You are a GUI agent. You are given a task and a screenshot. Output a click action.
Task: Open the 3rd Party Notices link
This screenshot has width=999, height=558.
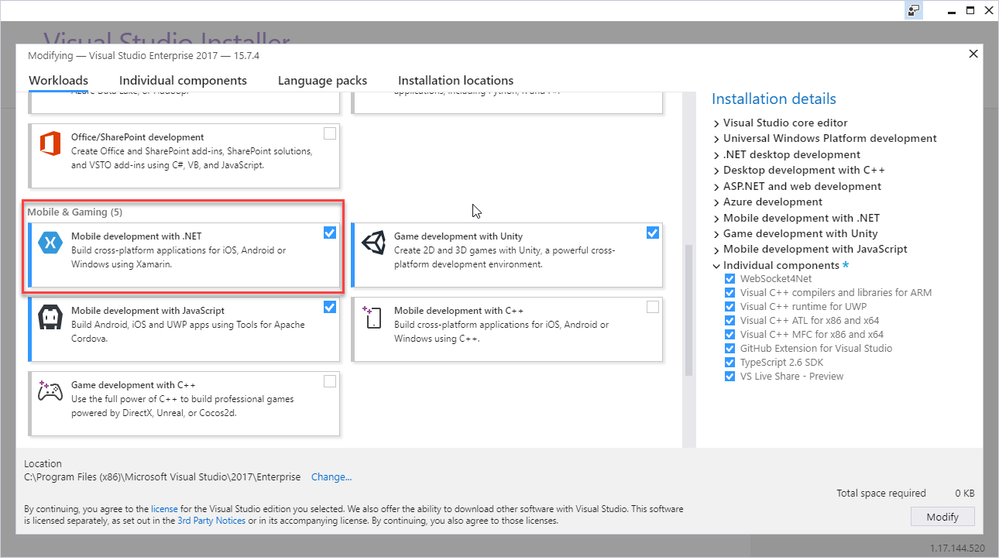[212, 520]
